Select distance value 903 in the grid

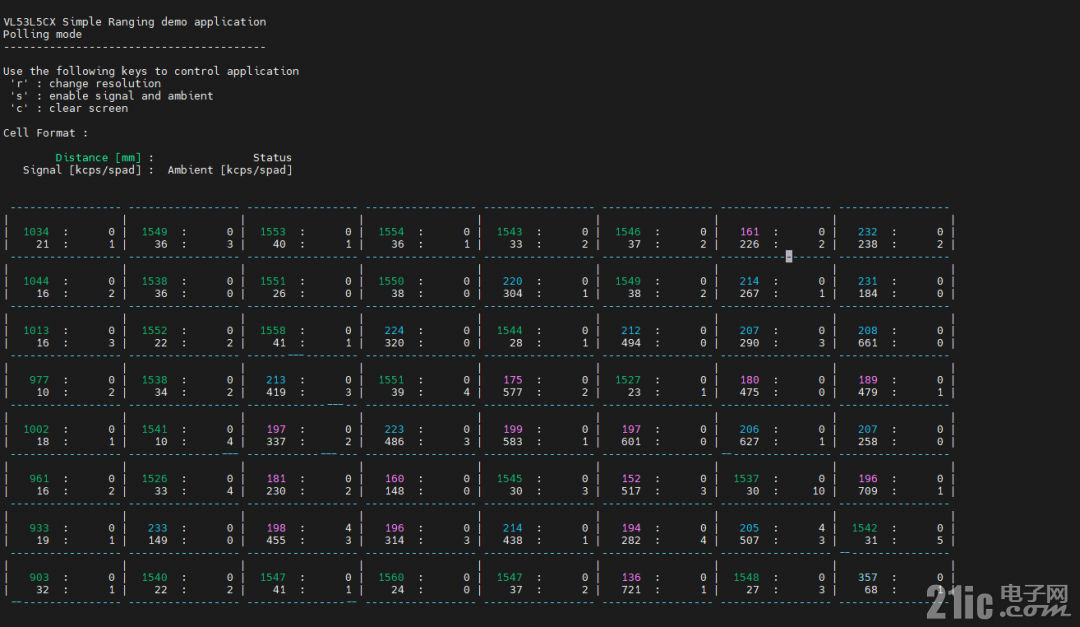coord(39,579)
